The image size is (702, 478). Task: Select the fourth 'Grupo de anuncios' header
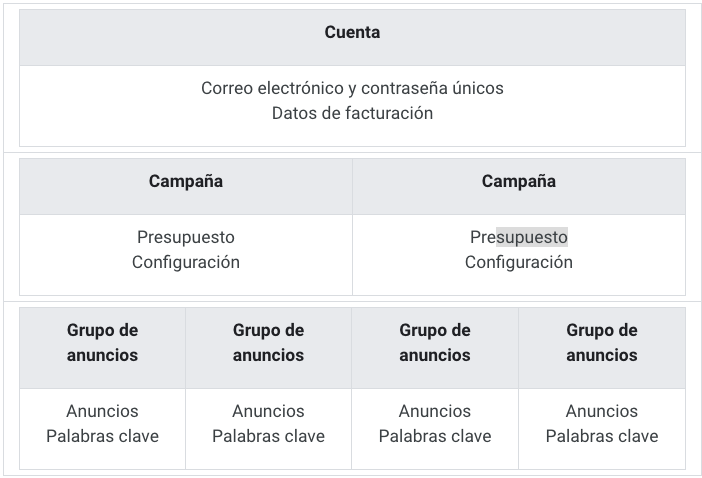coord(602,342)
